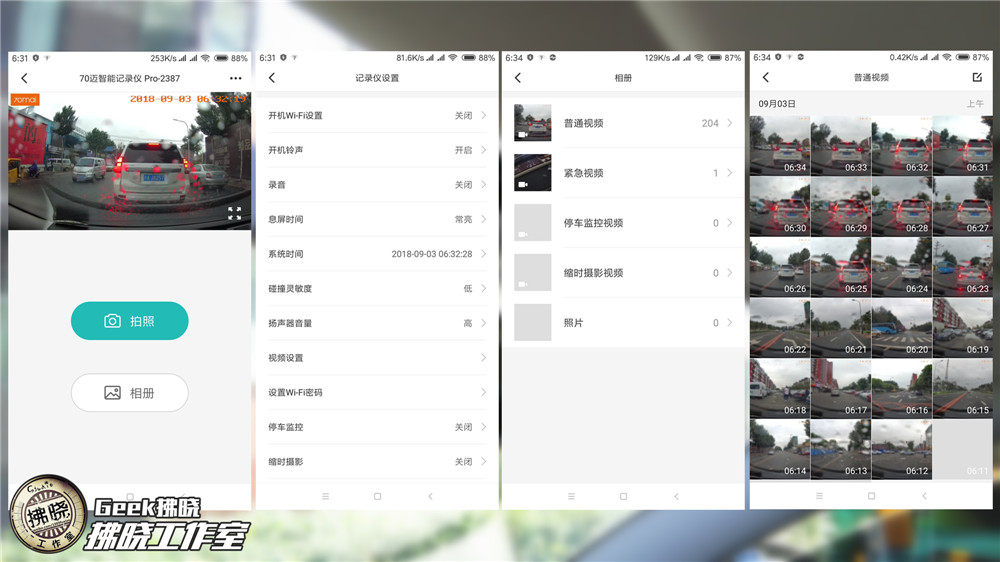Viewport: 1000px width, 562px height.
Task: Open the 紧急视频 emergency video category
Action: coord(624,173)
